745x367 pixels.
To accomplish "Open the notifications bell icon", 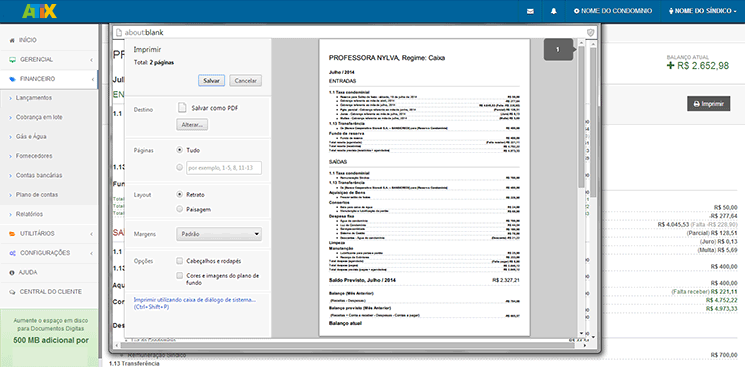I will tap(554, 11).
